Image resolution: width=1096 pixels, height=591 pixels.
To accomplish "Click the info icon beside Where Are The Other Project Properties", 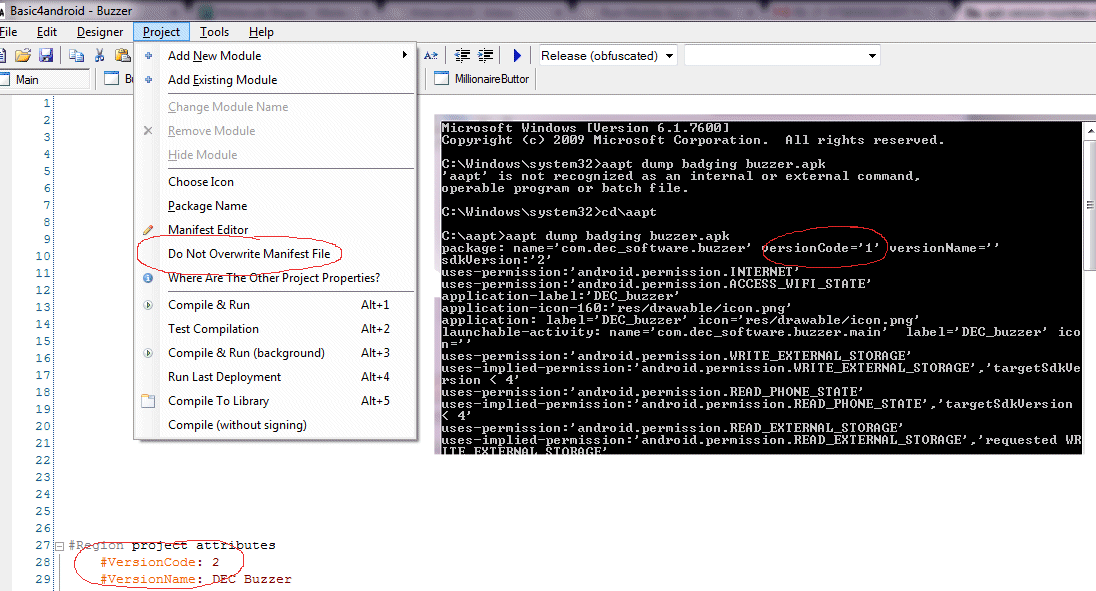I will (x=148, y=278).
